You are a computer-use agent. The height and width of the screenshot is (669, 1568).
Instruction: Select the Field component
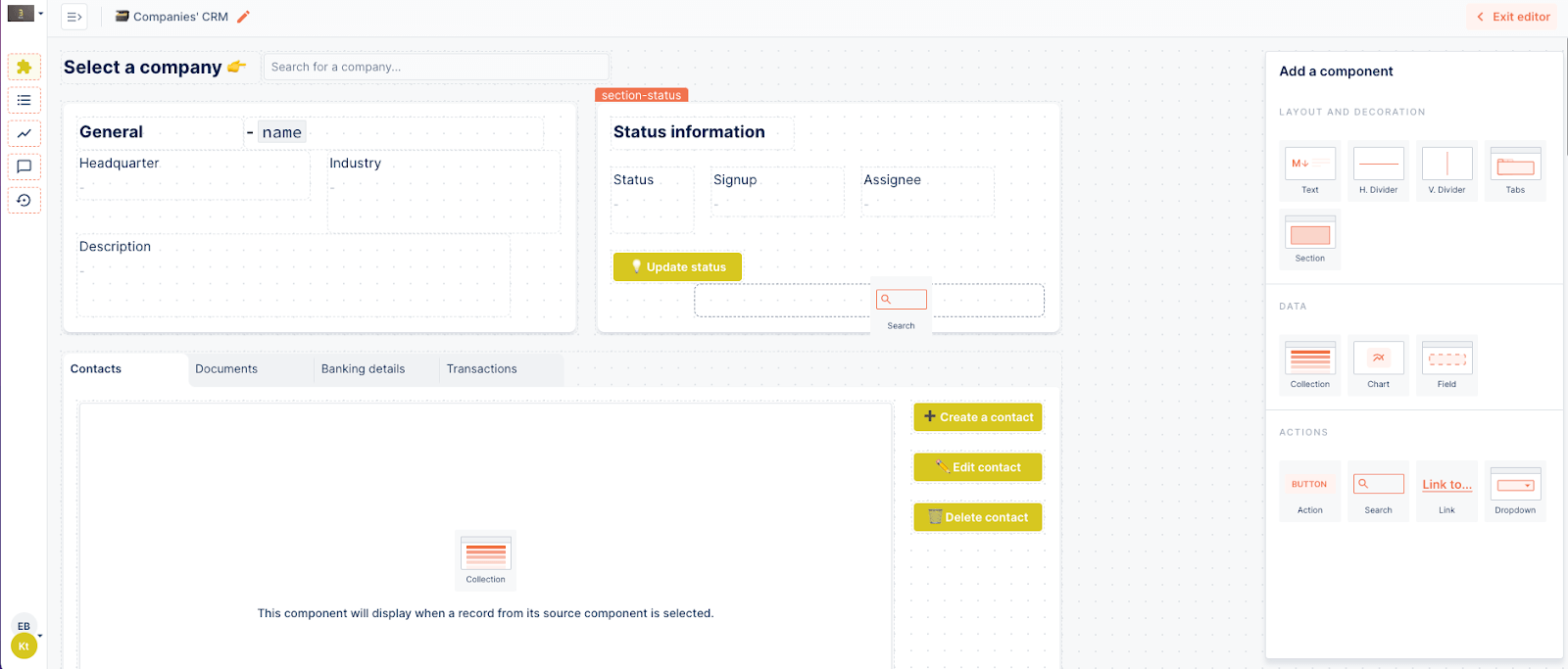point(1447,364)
